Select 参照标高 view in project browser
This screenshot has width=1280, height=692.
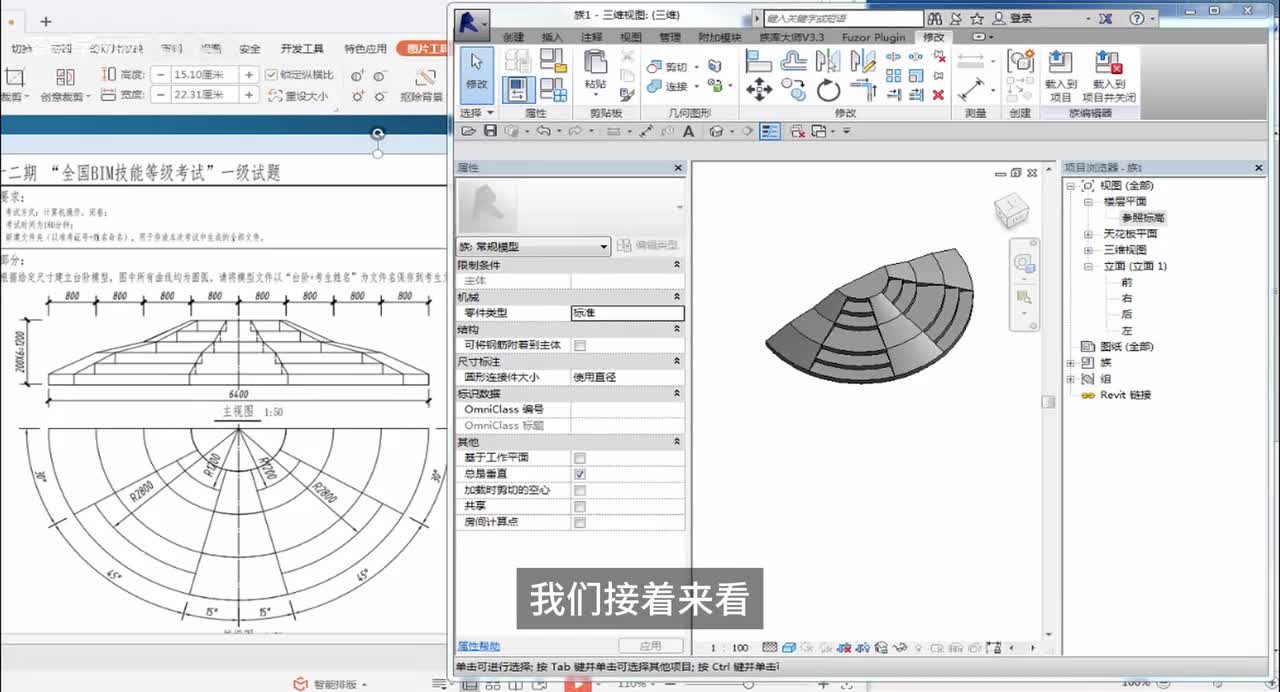(1142, 218)
